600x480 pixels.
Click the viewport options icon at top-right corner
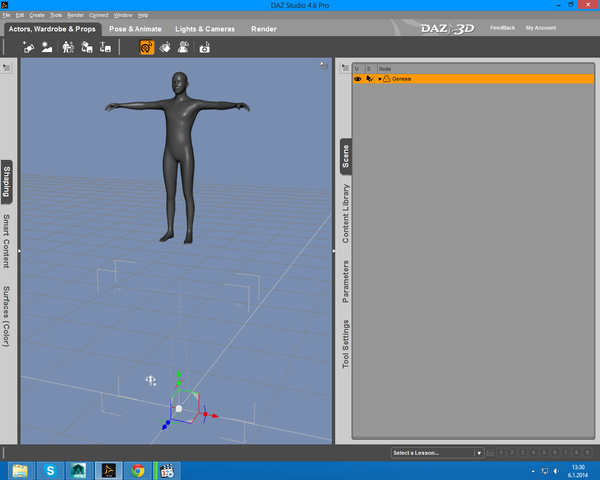[x=323, y=66]
